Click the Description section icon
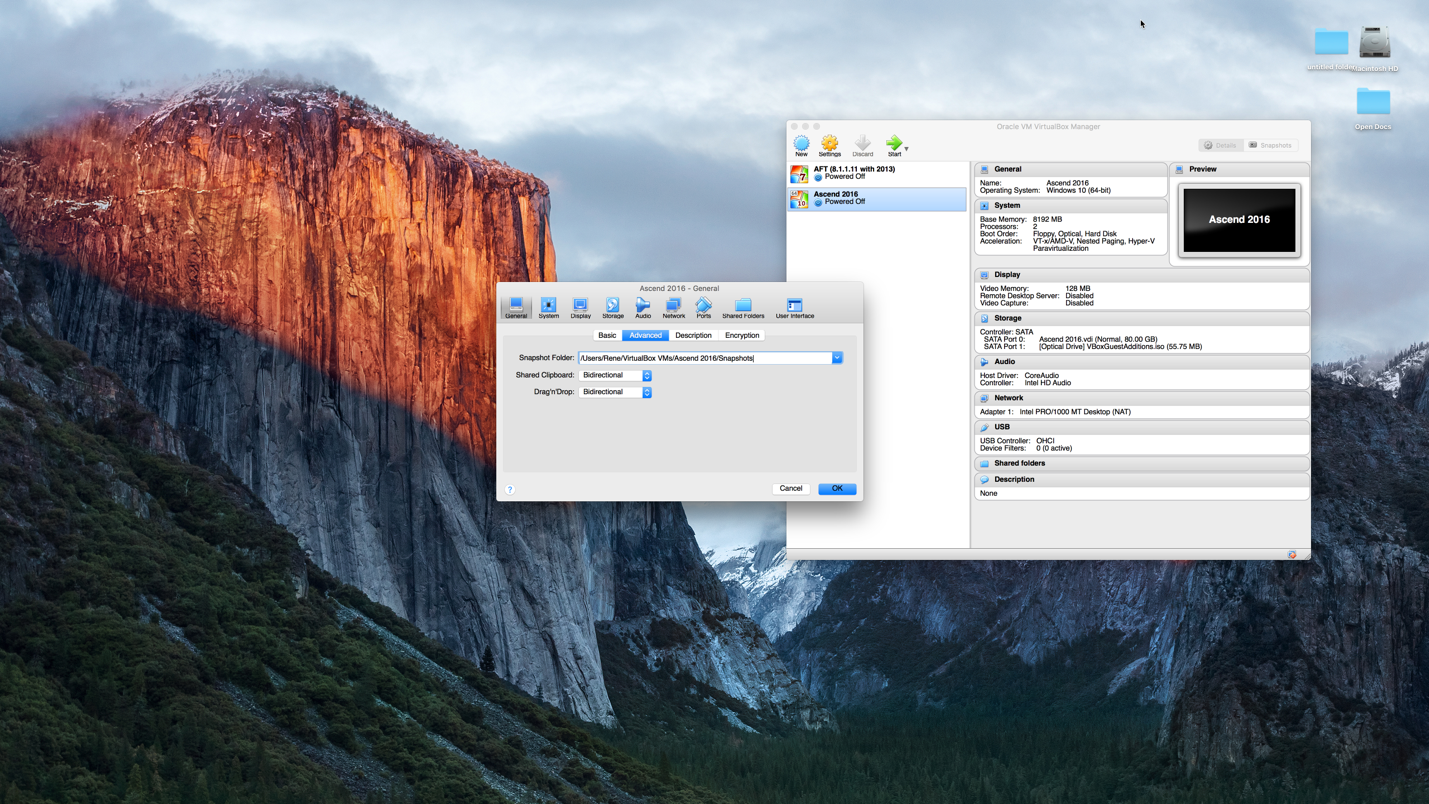The height and width of the screenshot is (804, 1429). (985, 480)
